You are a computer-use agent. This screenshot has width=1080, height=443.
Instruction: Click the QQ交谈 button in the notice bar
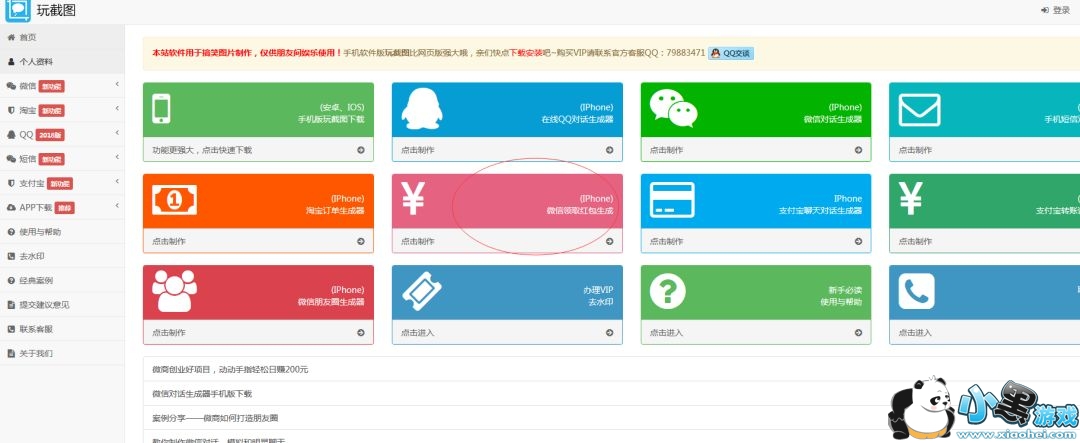[x=731, y=53]
